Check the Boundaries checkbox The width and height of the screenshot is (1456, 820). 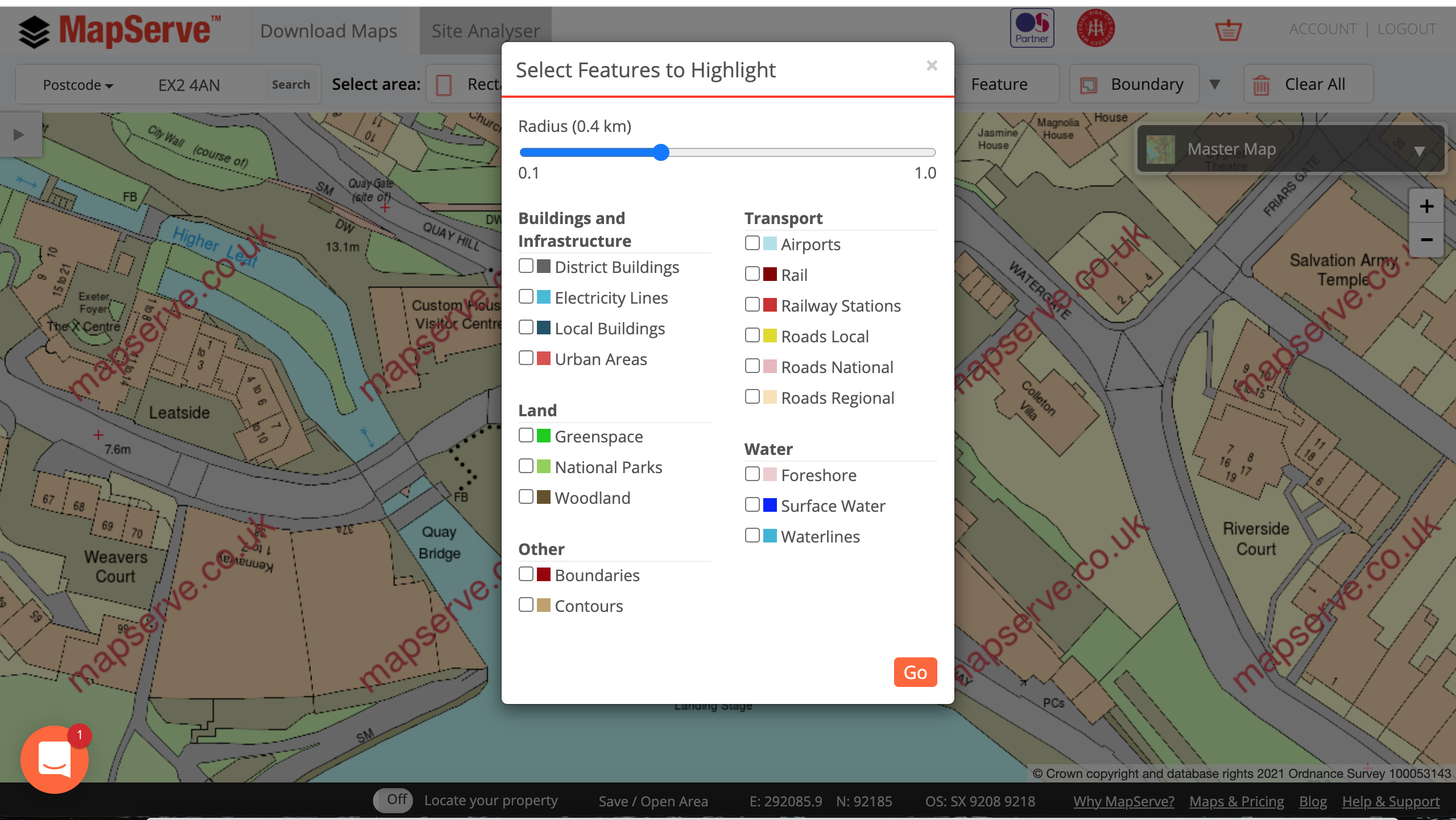point(526,574)
